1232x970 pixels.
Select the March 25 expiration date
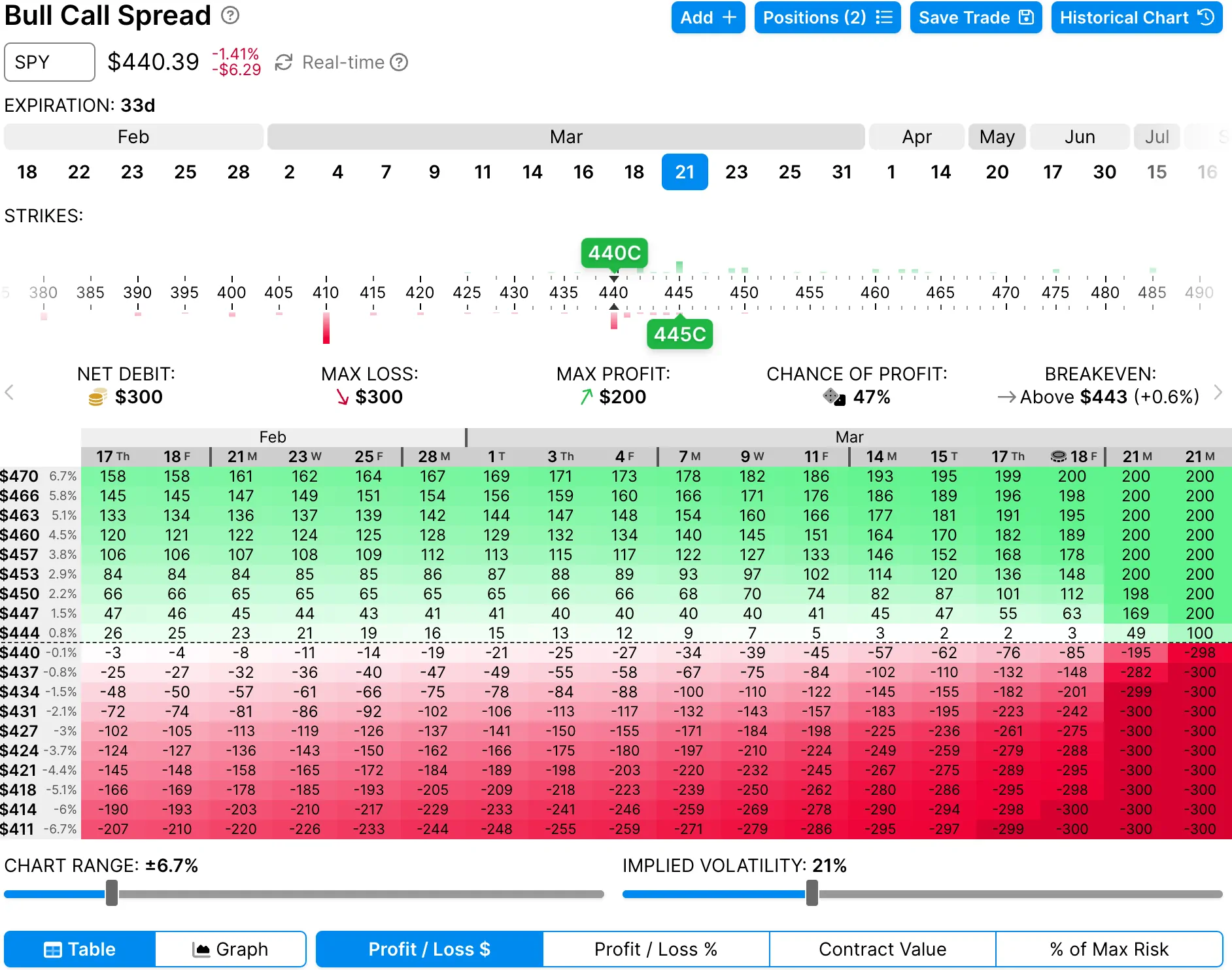[x=790, y=172]
